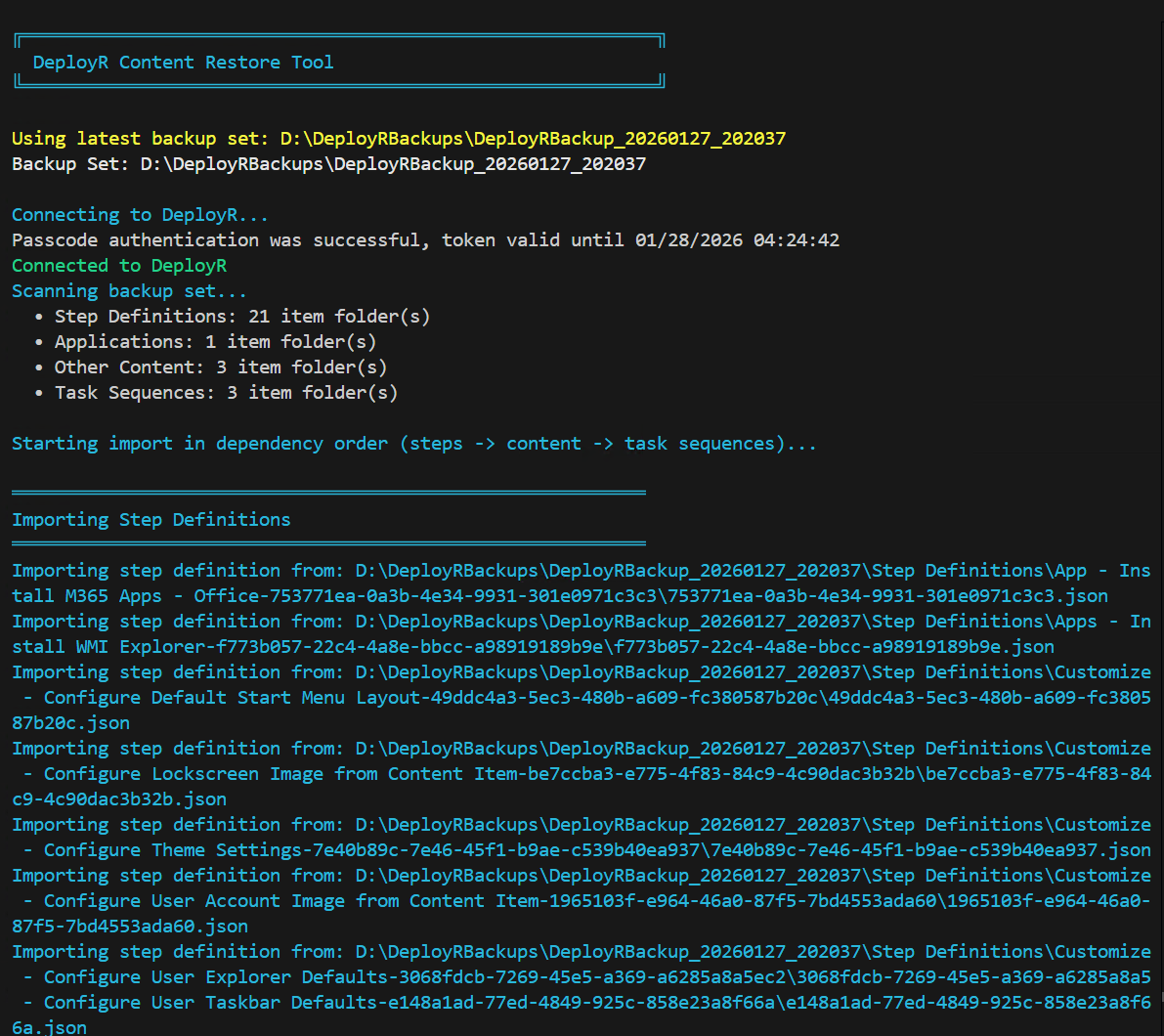Click the 'stall WMI Explorer' json path
1164x1036 pixels.
[x=533, y=647]
